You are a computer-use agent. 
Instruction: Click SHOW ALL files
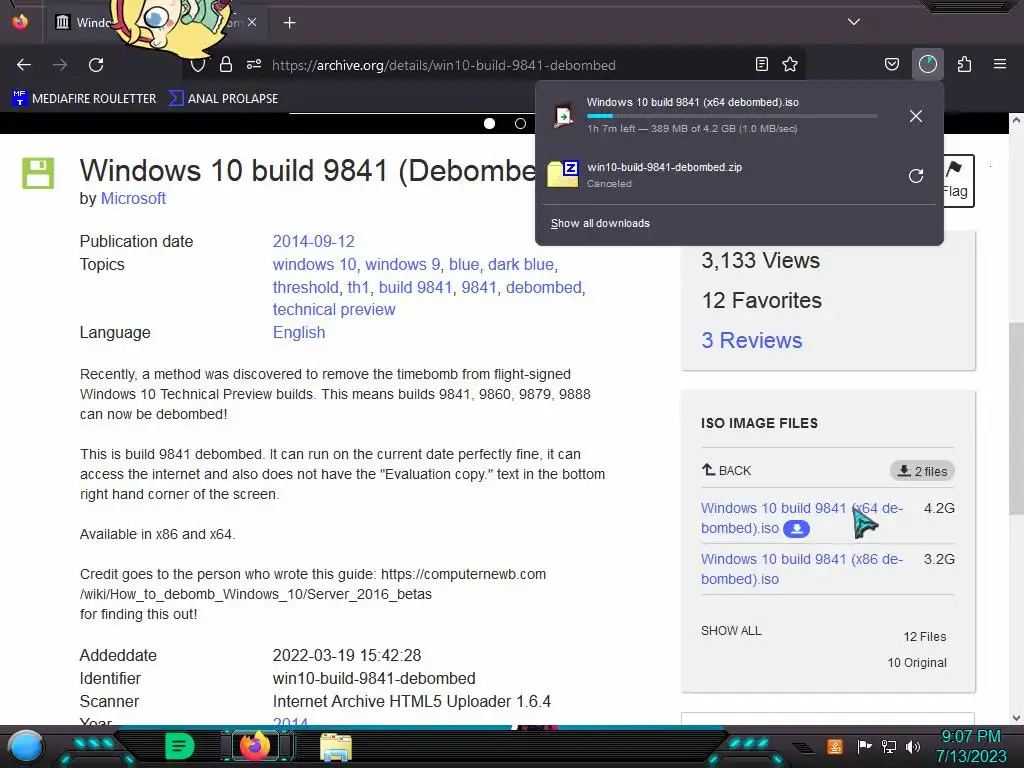click(731, 631)
